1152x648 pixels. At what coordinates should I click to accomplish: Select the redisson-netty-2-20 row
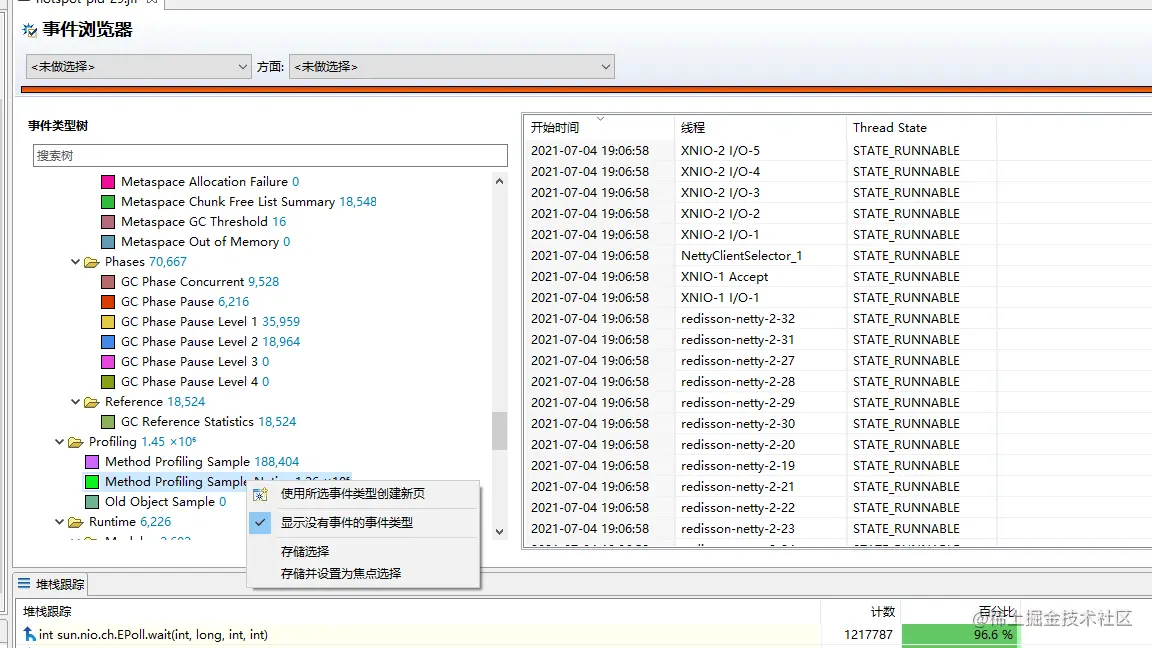coord(838,444)
